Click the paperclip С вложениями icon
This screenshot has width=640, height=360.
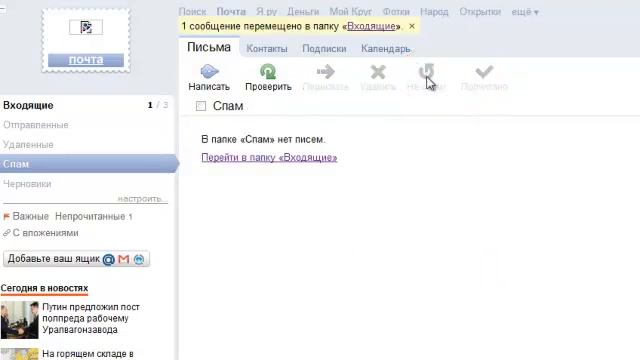pyautogui.click(x=6, y=233)
